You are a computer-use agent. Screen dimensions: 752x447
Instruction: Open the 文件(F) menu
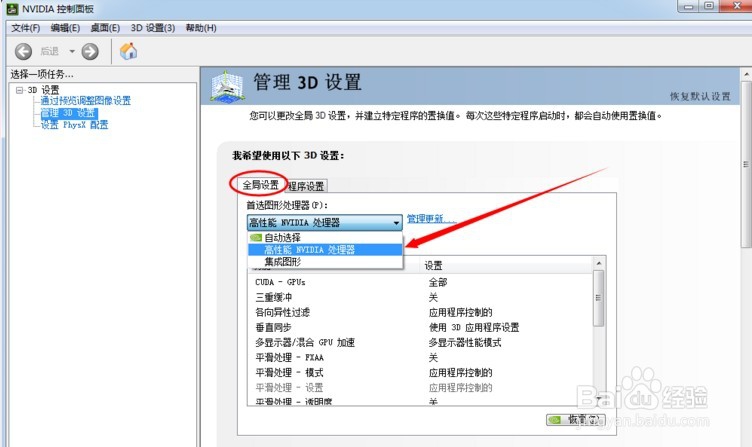click(25, 28)
